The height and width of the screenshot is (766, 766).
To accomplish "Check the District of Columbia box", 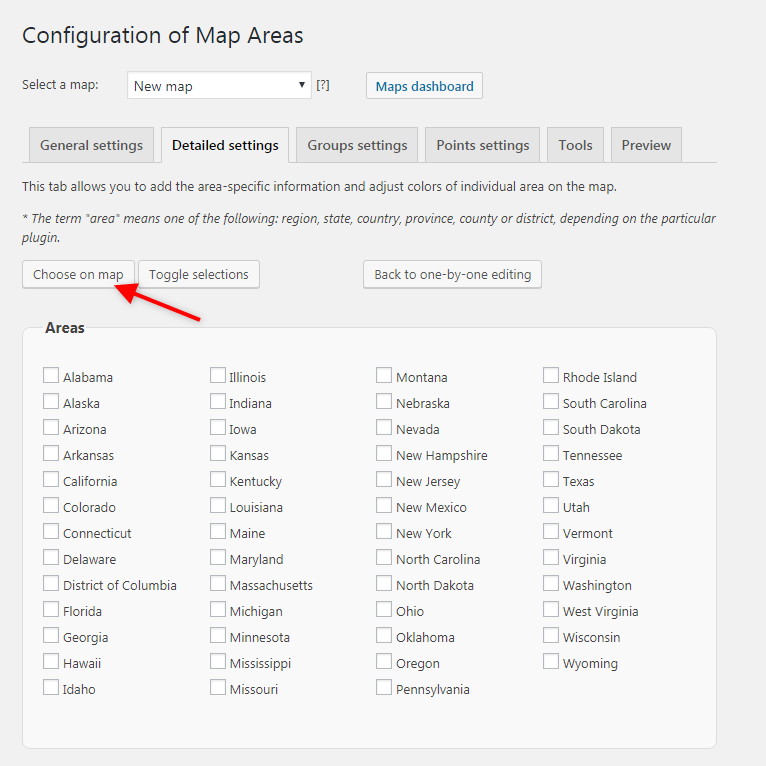I will pyautogui.click(x=51, y=584).
